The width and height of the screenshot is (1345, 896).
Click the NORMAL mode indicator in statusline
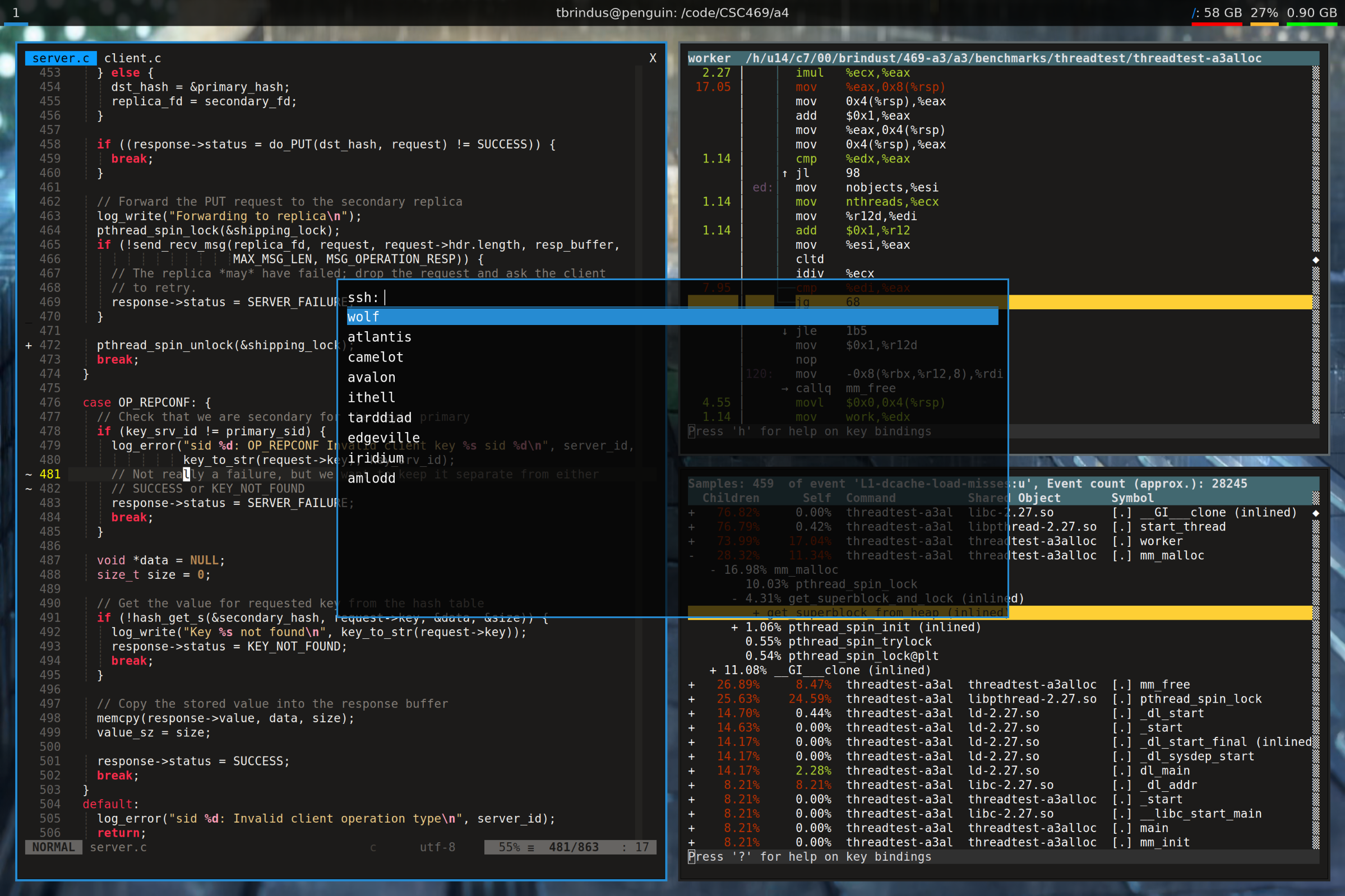click(x=53, y=847)
